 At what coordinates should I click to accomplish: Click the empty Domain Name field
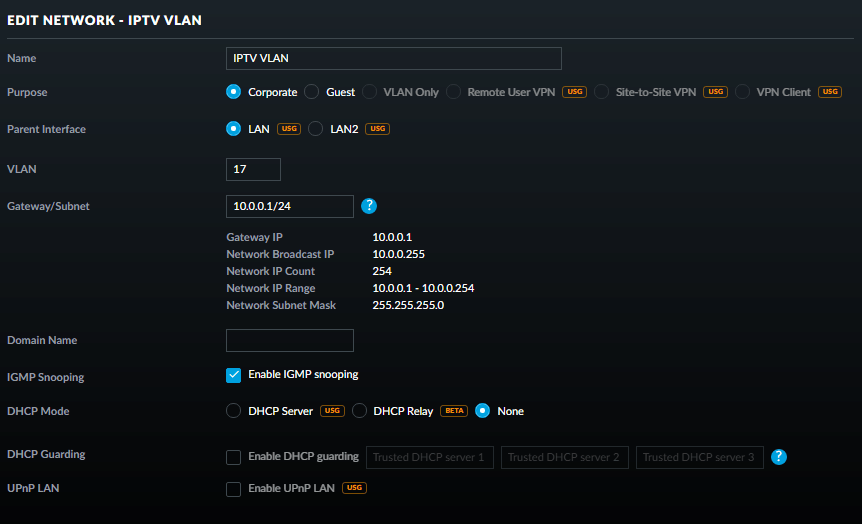coord(290,340)
